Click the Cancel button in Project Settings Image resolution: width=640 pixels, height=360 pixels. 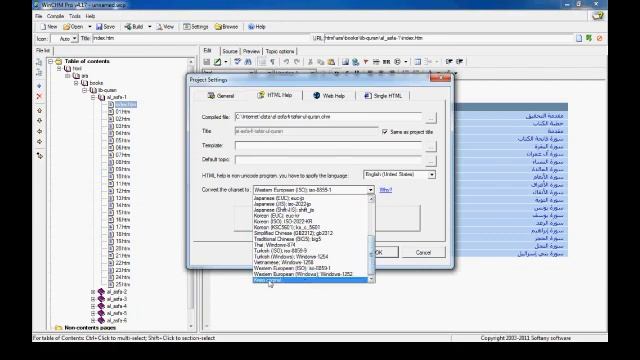pyautogui.click(x=423, y=252)
